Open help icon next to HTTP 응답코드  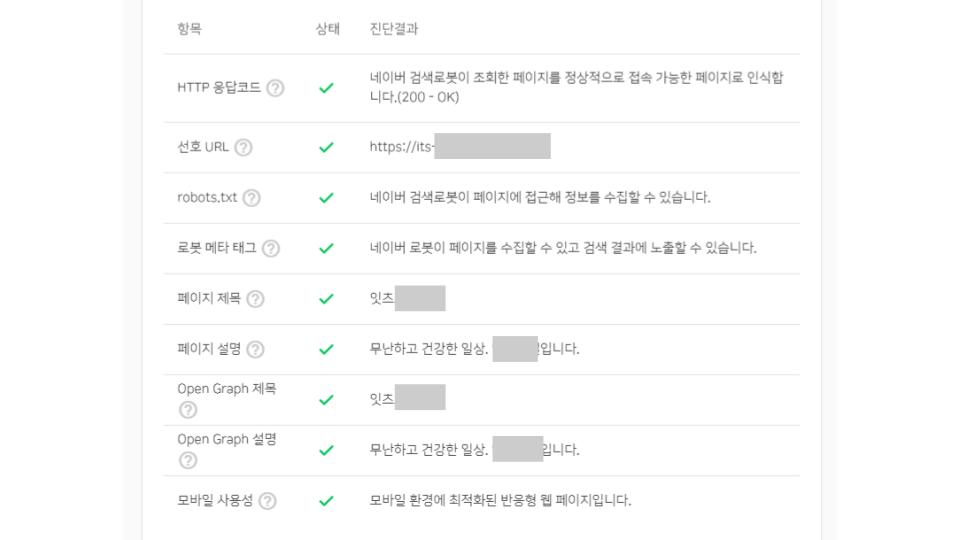coord(276,88)
